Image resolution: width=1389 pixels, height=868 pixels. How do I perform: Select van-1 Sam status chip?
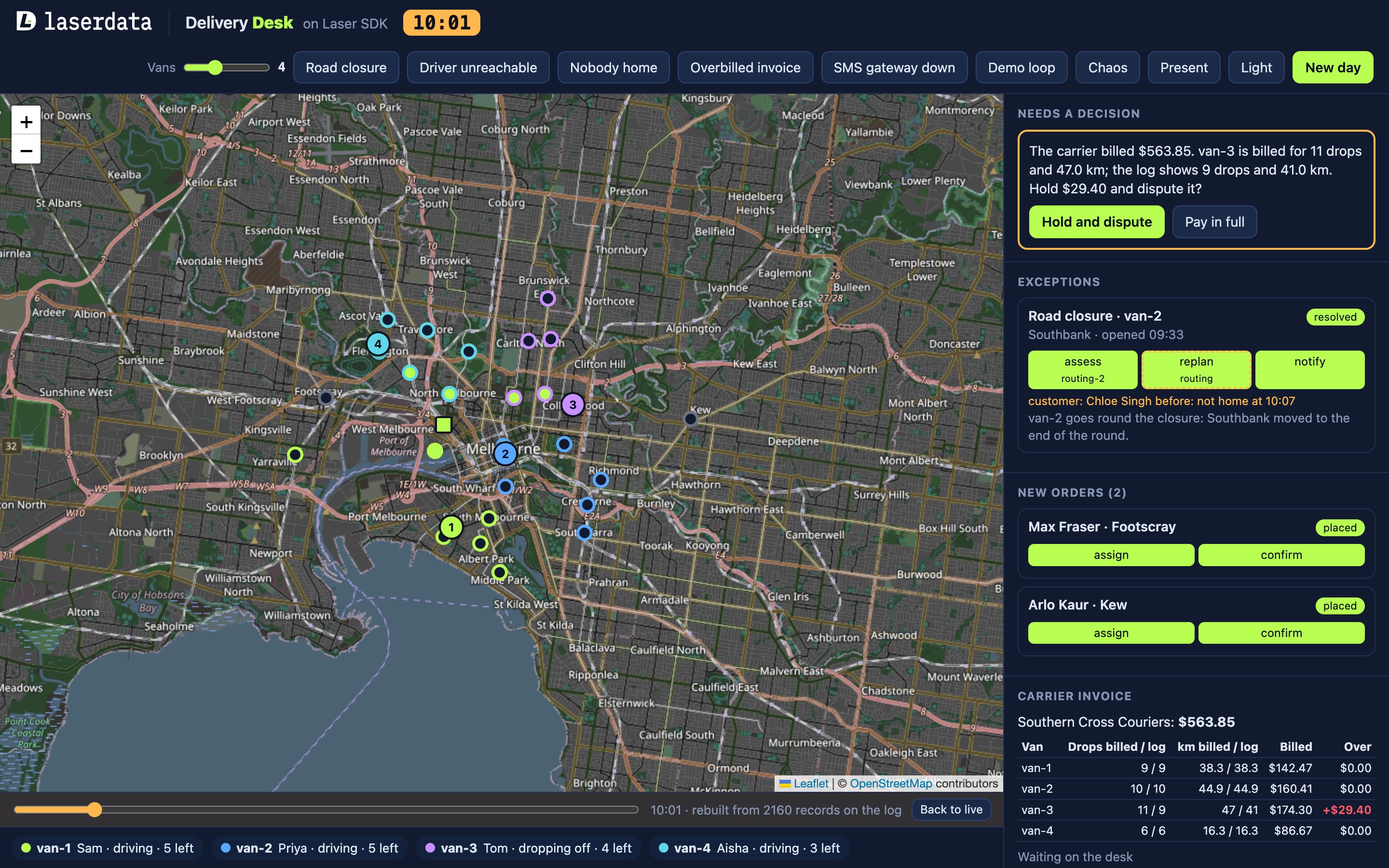[x=108, y=848]
